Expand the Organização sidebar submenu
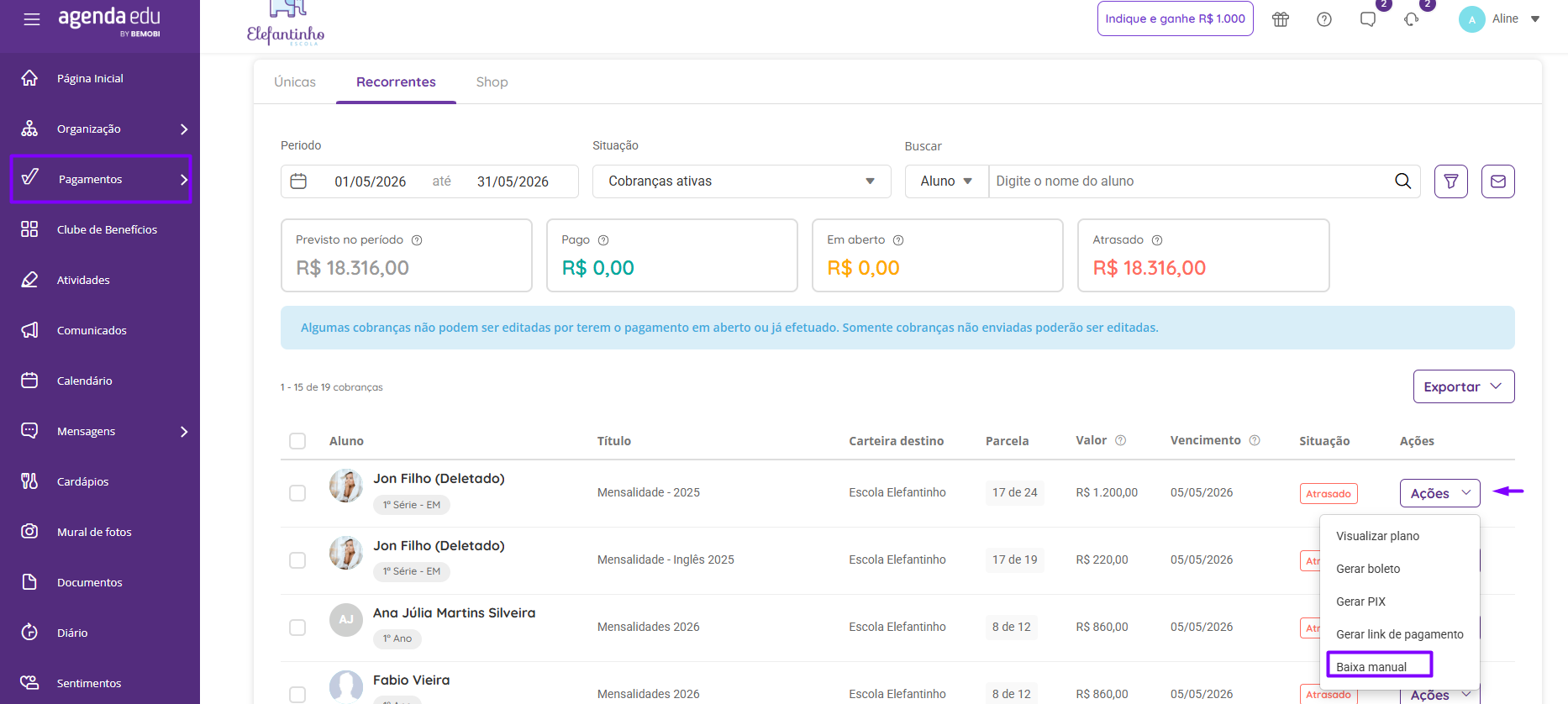 coord(184,129)
